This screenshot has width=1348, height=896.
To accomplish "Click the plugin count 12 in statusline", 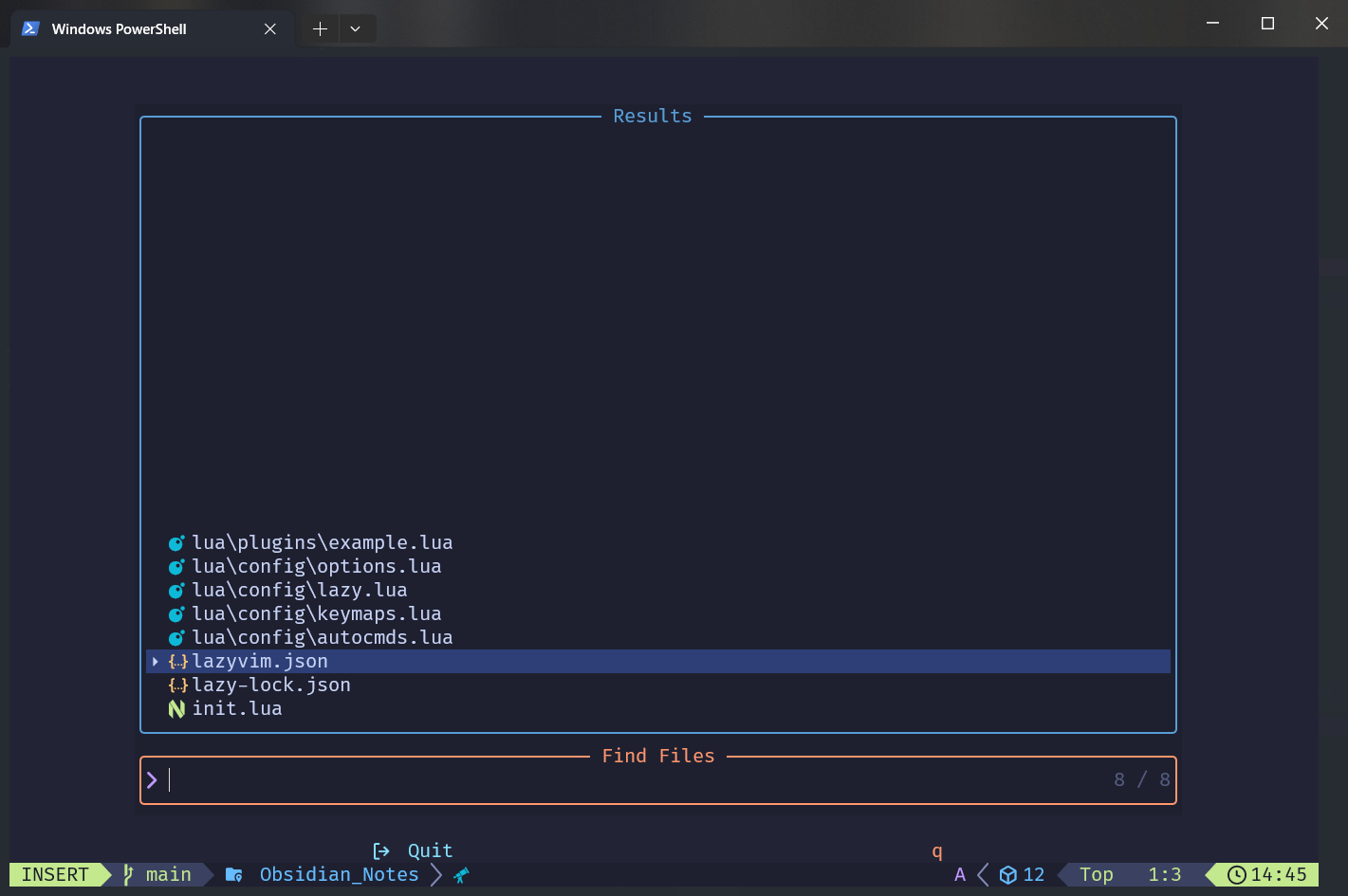I will coord(1034,874).
